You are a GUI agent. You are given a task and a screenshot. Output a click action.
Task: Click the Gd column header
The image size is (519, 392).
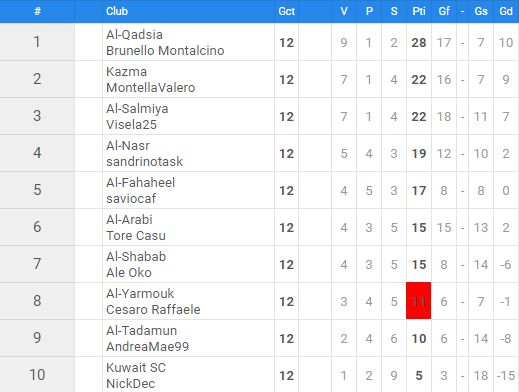pos(506,11)
